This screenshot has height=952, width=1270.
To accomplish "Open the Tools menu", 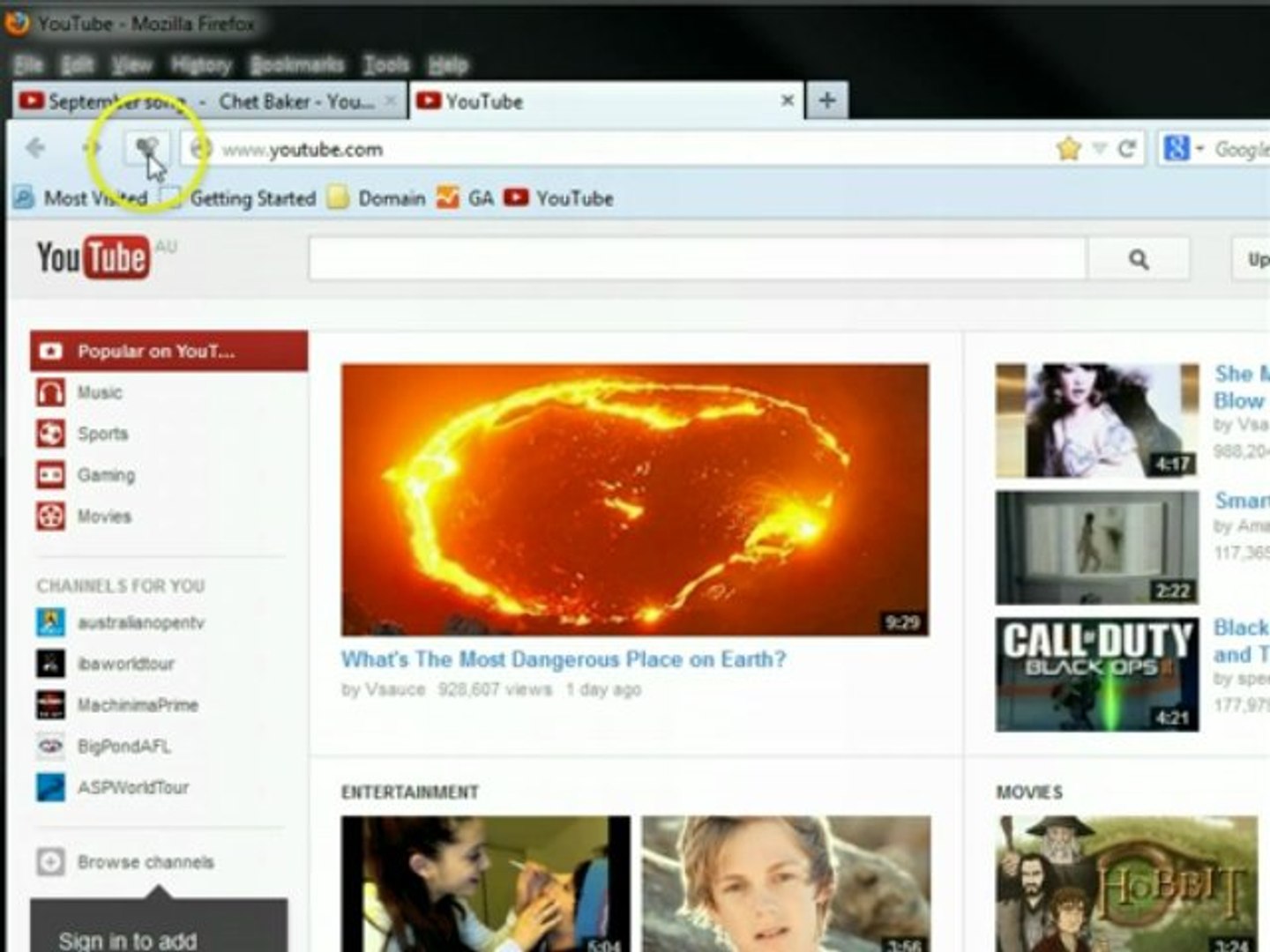I will [386, 64].
